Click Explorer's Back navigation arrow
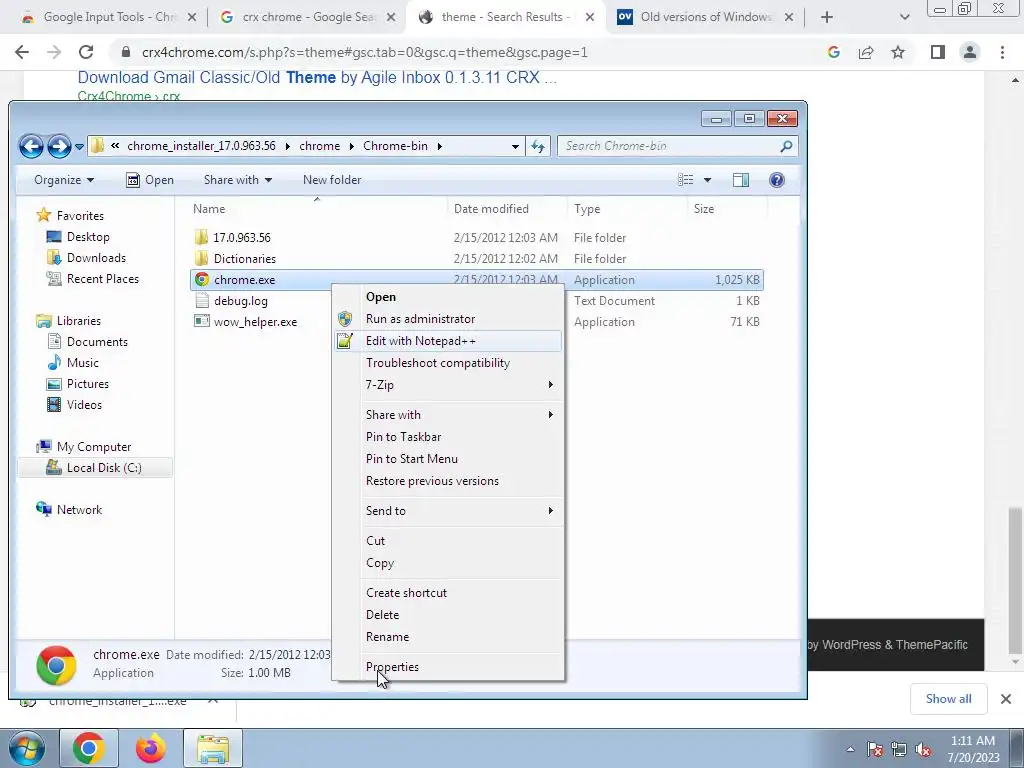Screen dimensions: 1024x768 click(31, 146)
